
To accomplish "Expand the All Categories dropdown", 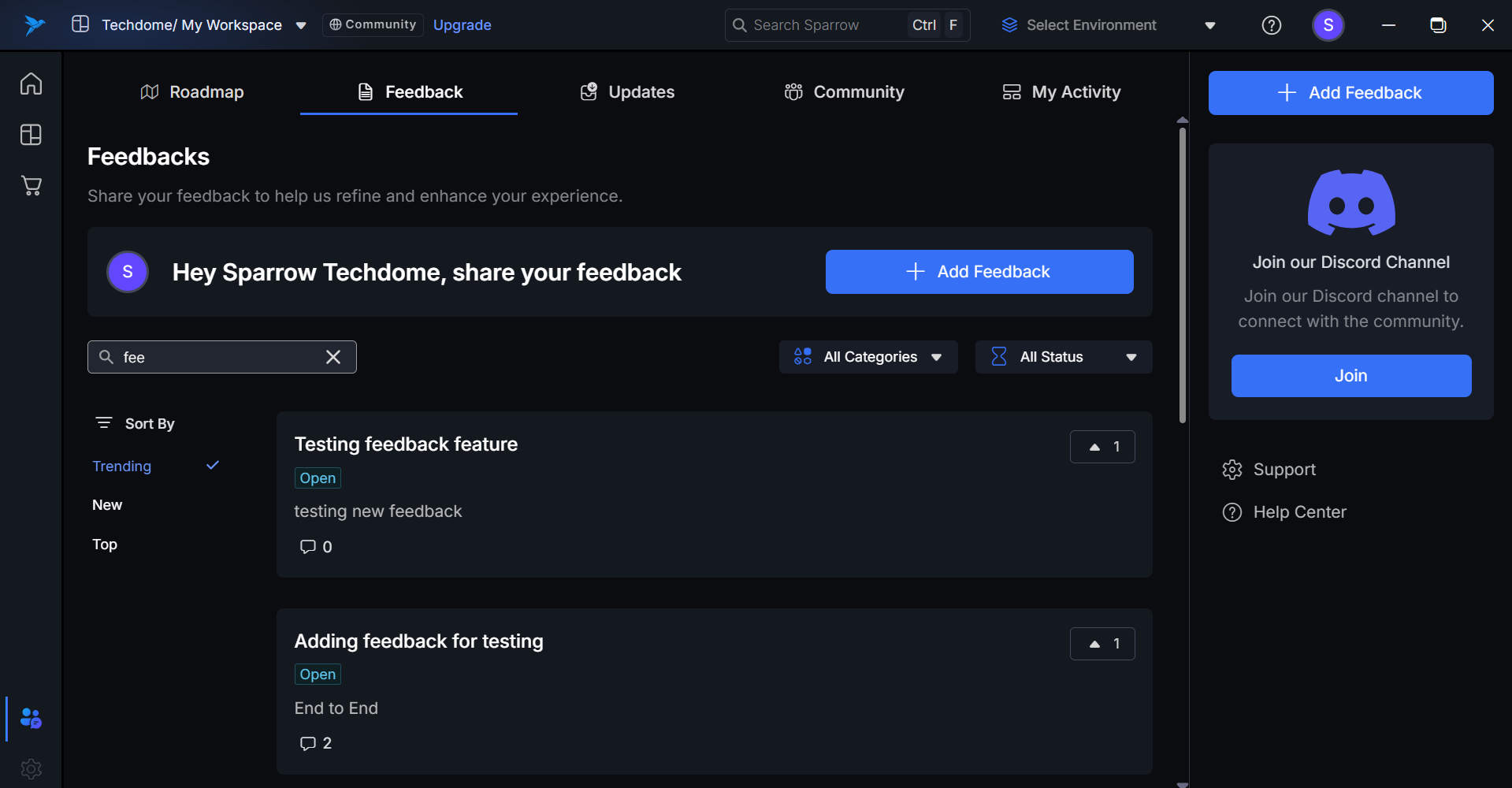I will pos(868,357).
